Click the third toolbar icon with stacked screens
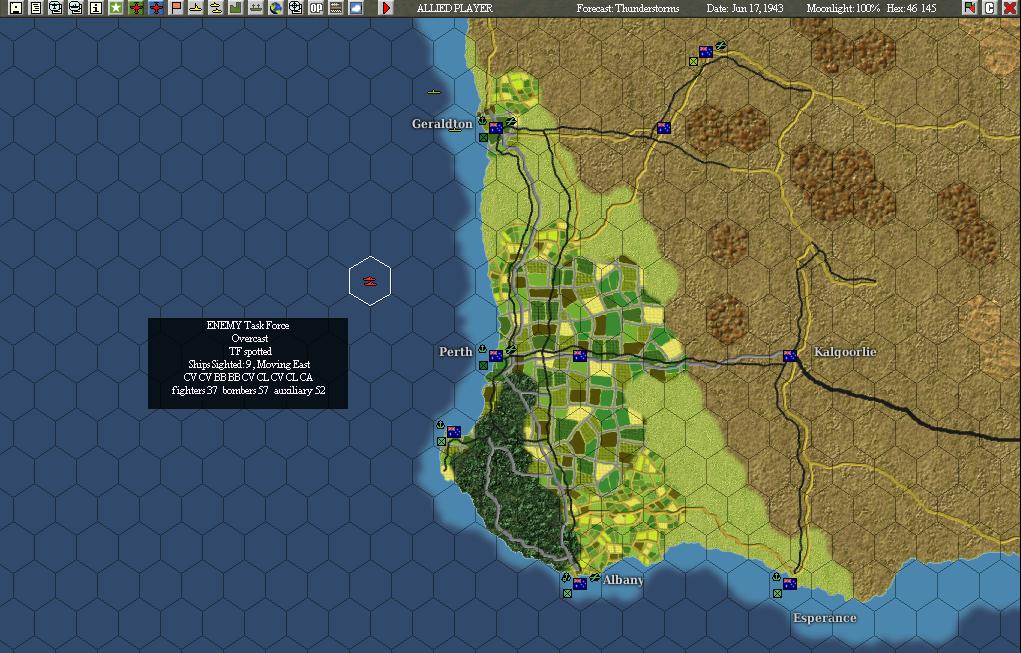 pos(56,8)
